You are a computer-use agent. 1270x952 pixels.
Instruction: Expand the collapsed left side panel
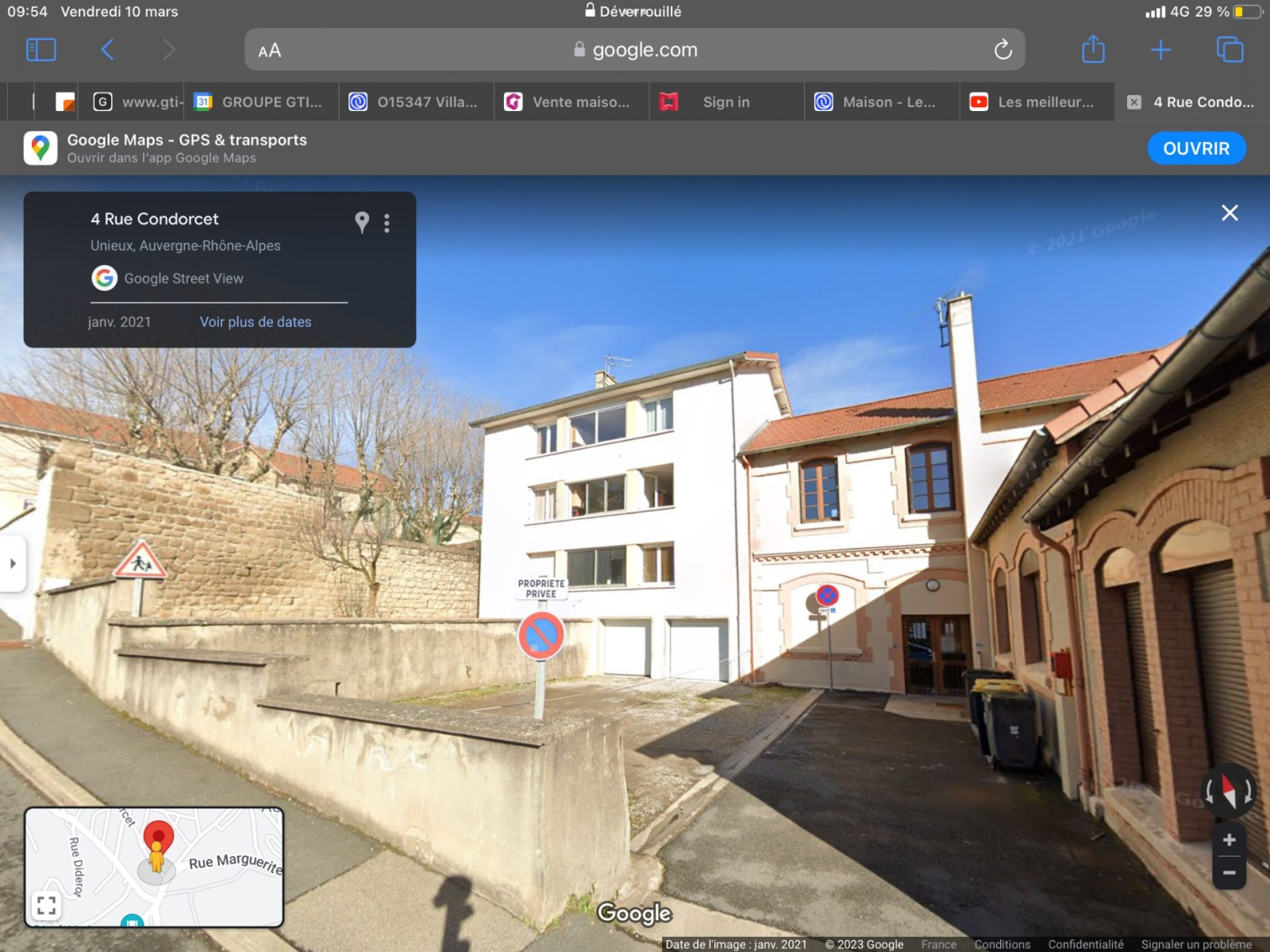(13, 563)
